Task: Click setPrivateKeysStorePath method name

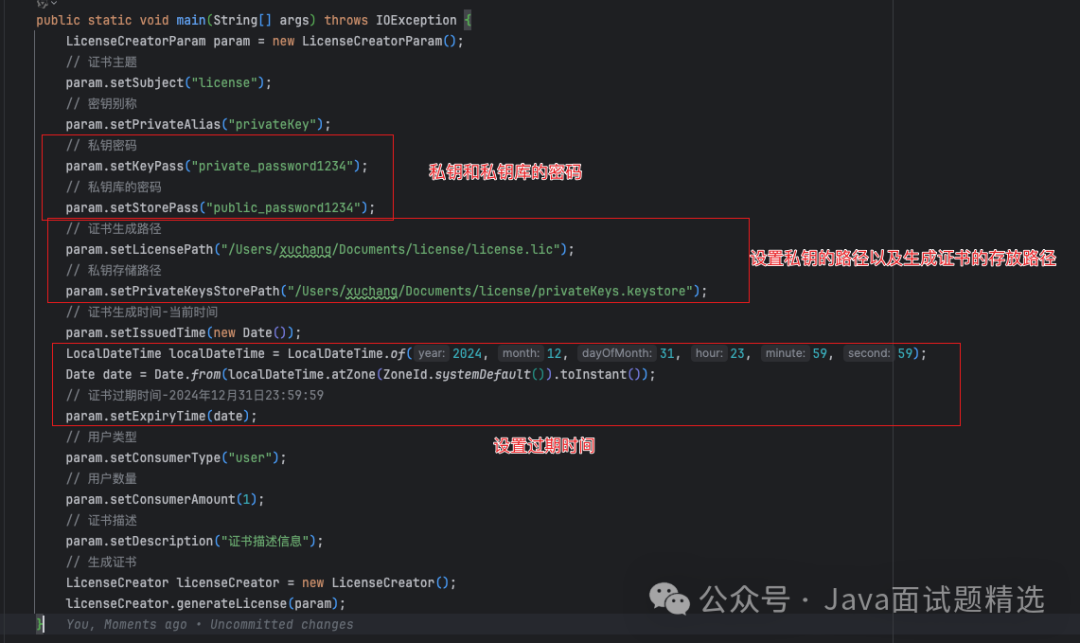Action: (195, 291)
